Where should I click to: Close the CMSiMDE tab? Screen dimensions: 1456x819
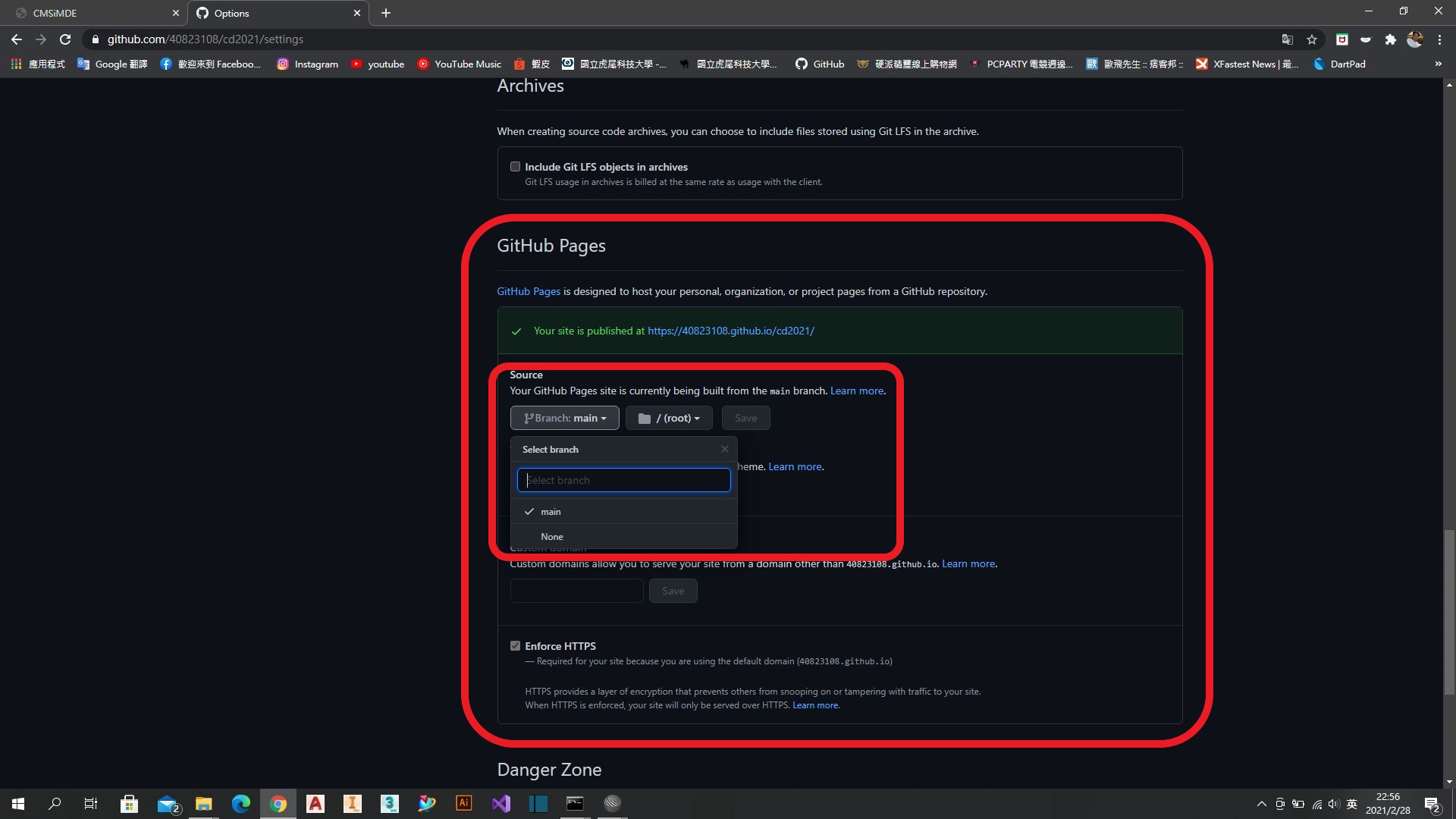[x=175, y=13]
